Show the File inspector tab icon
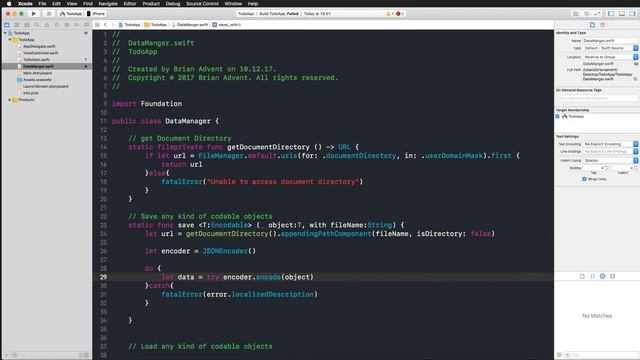 pyautogui.click(x=592, y=25)
